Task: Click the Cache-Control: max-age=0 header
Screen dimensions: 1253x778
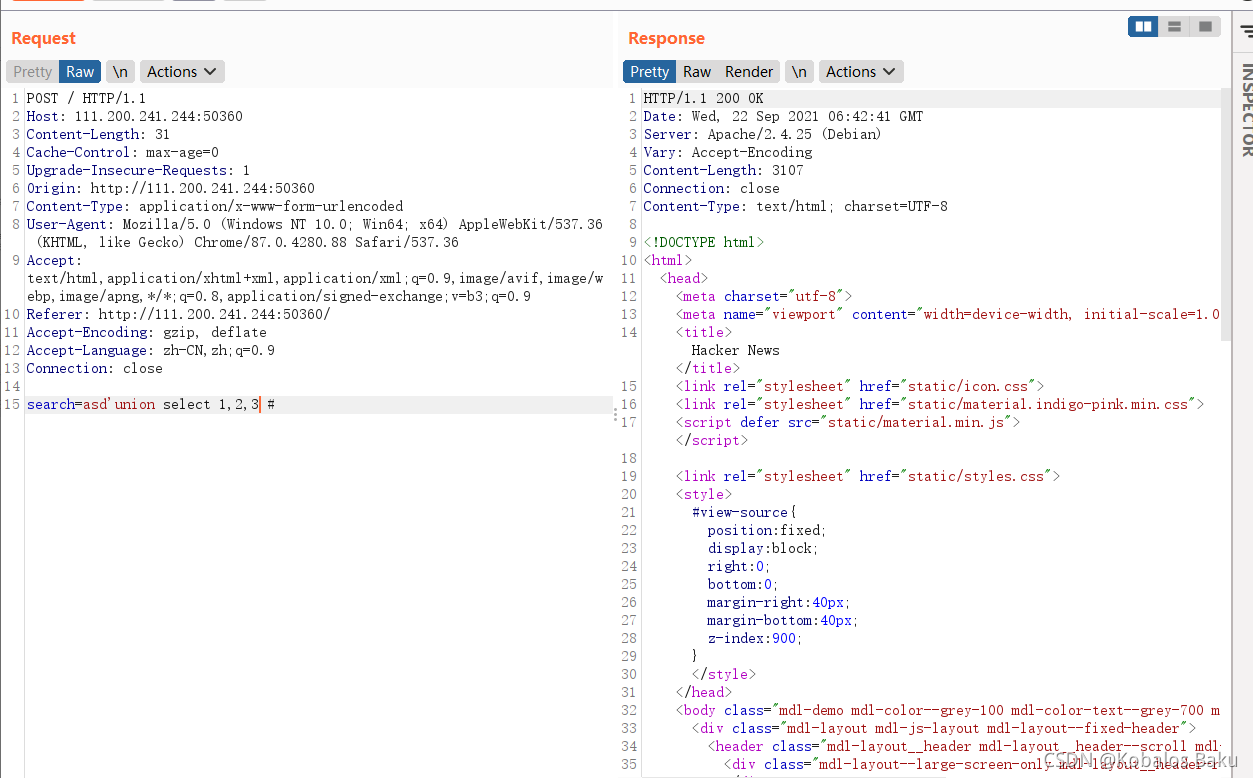Action: [123, 152]
